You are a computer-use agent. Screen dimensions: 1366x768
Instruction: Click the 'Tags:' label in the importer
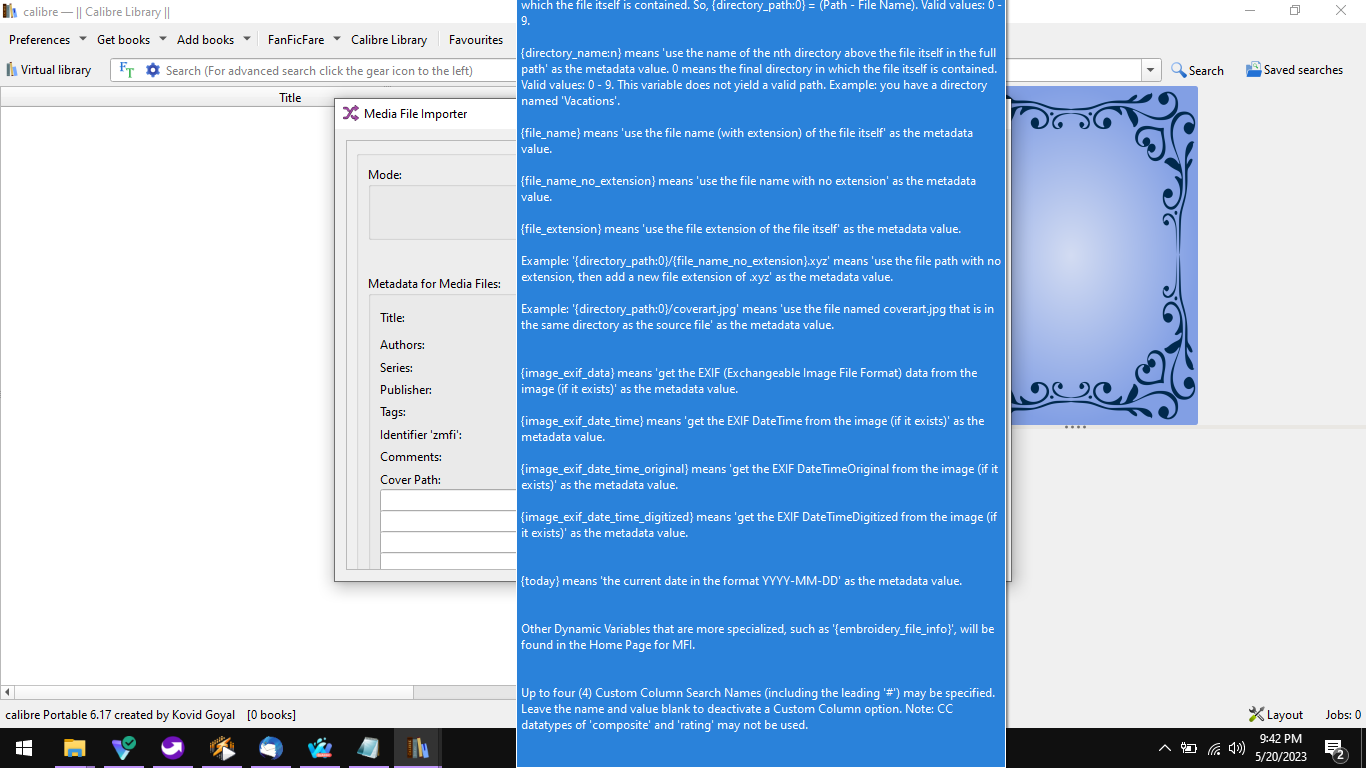pyautogui.click(x=393, y=412)
